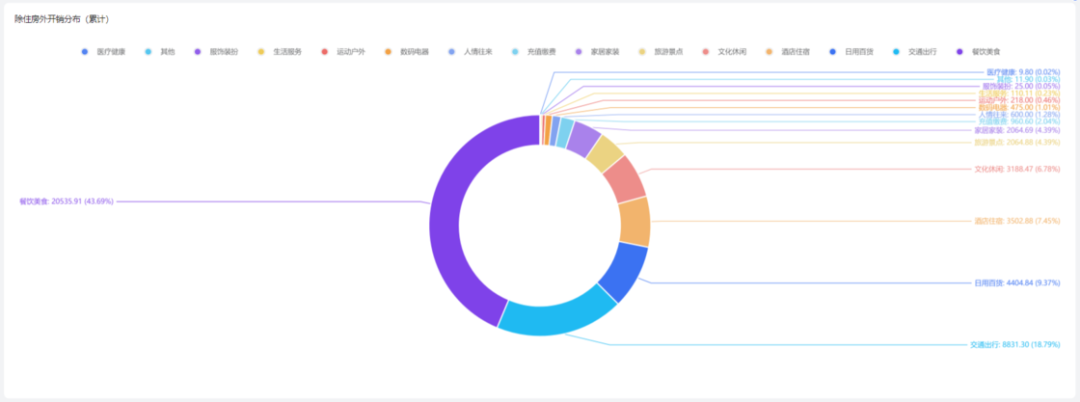Select the light blue 充值缴费 donut slice
The height and width of the screenshot is (402, 1080).
coord(564,132)
